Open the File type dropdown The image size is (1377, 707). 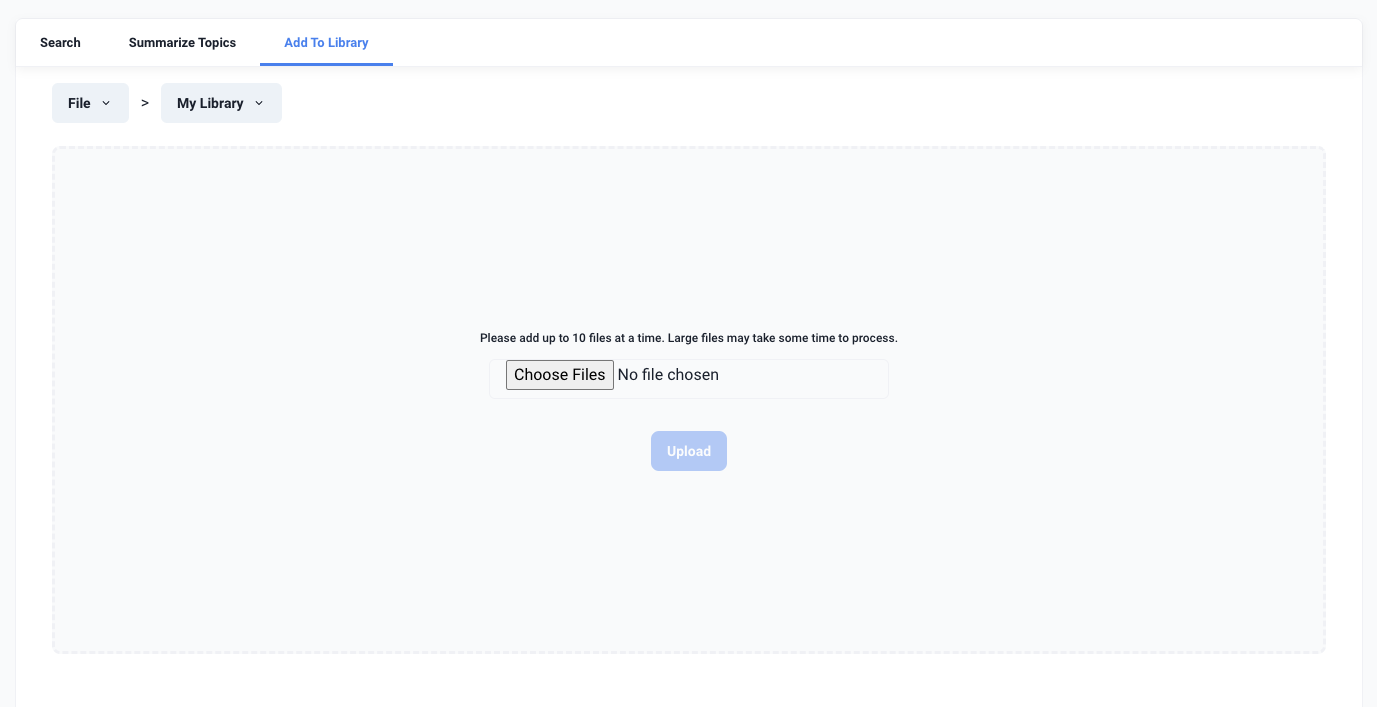[x=90, y=103]
